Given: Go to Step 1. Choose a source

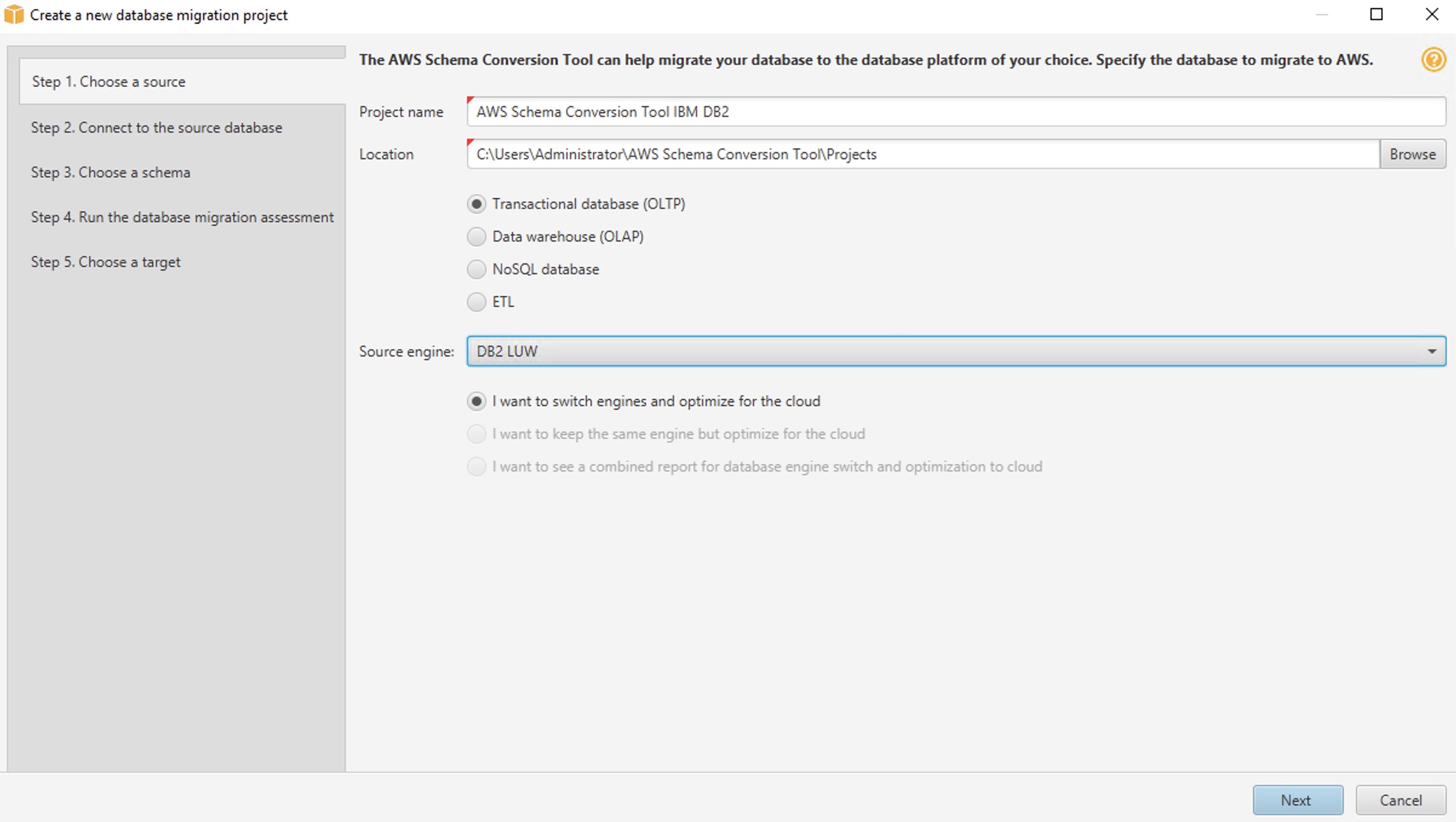Looking at the screenshot, I should 109,82.
